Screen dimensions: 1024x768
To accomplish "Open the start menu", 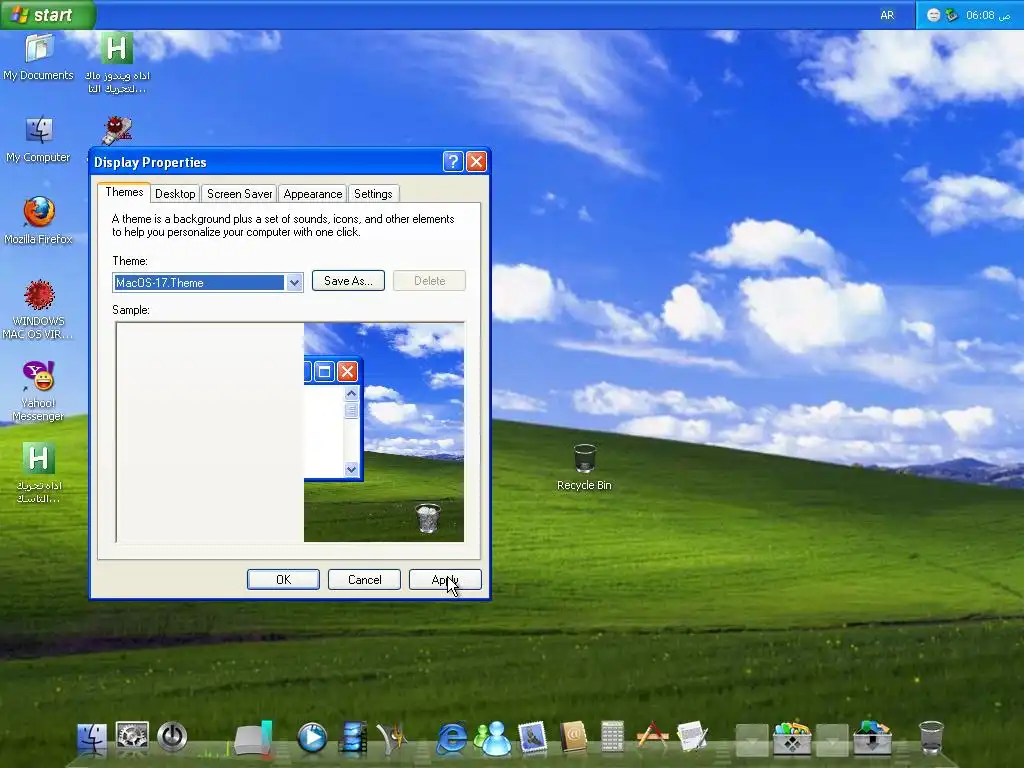I will pos(48,14).
